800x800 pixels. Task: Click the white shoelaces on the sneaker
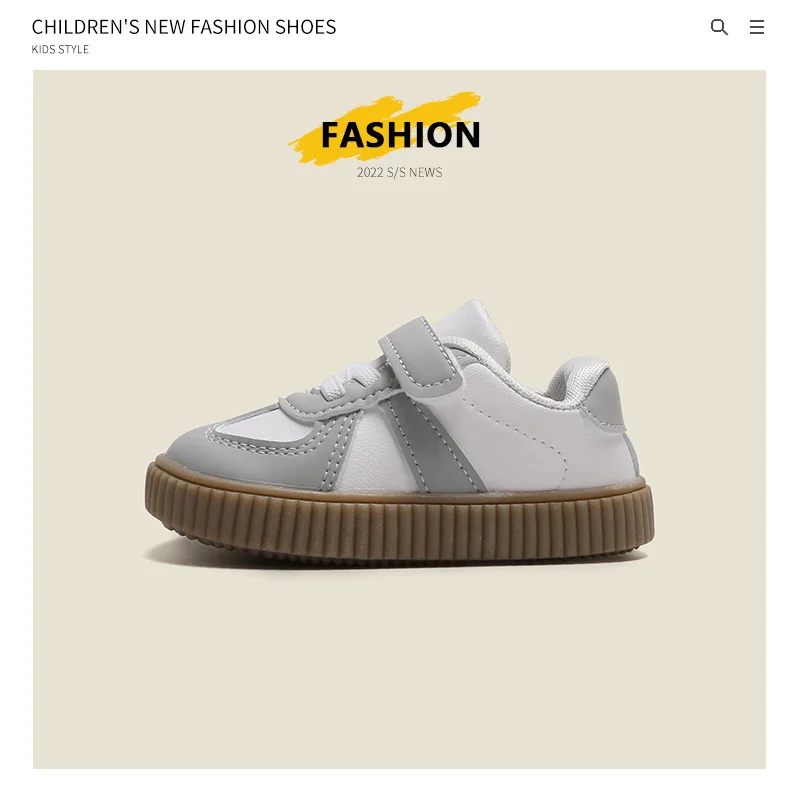click(x=347, y=381)
